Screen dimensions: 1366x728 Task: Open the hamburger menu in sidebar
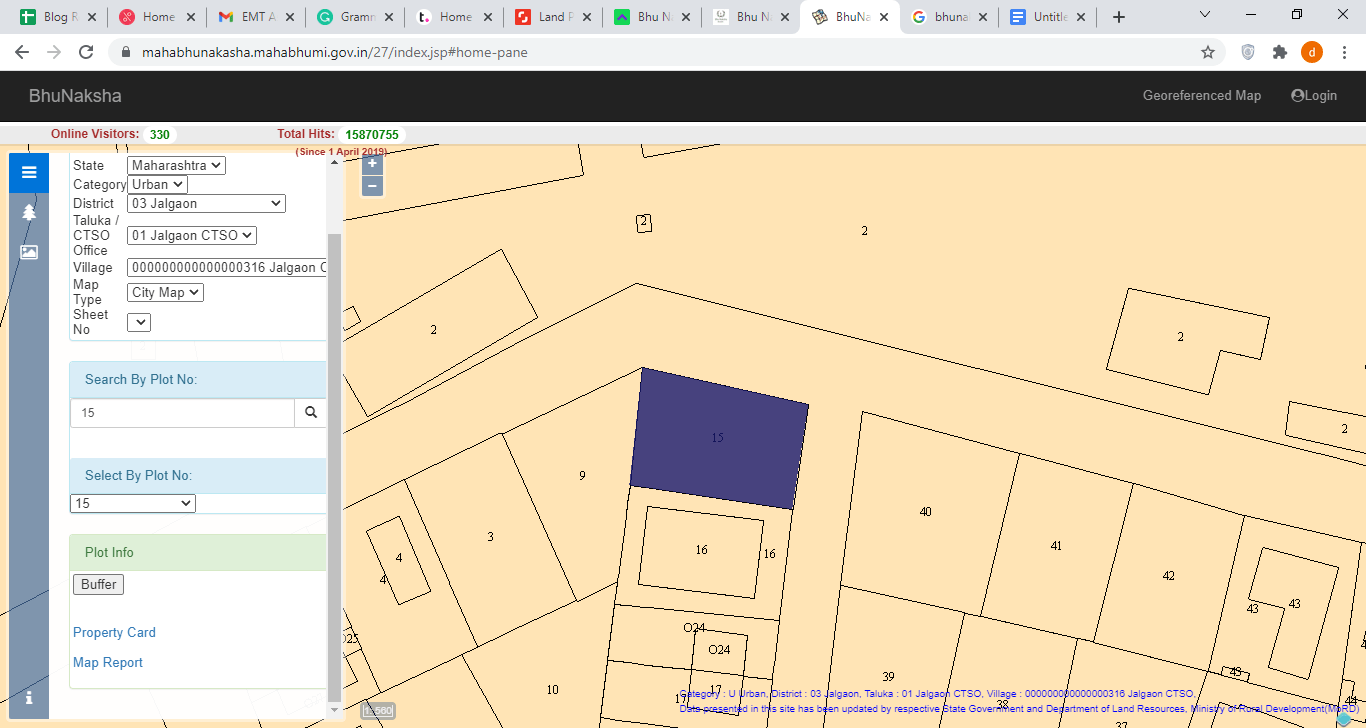point(29,173)
